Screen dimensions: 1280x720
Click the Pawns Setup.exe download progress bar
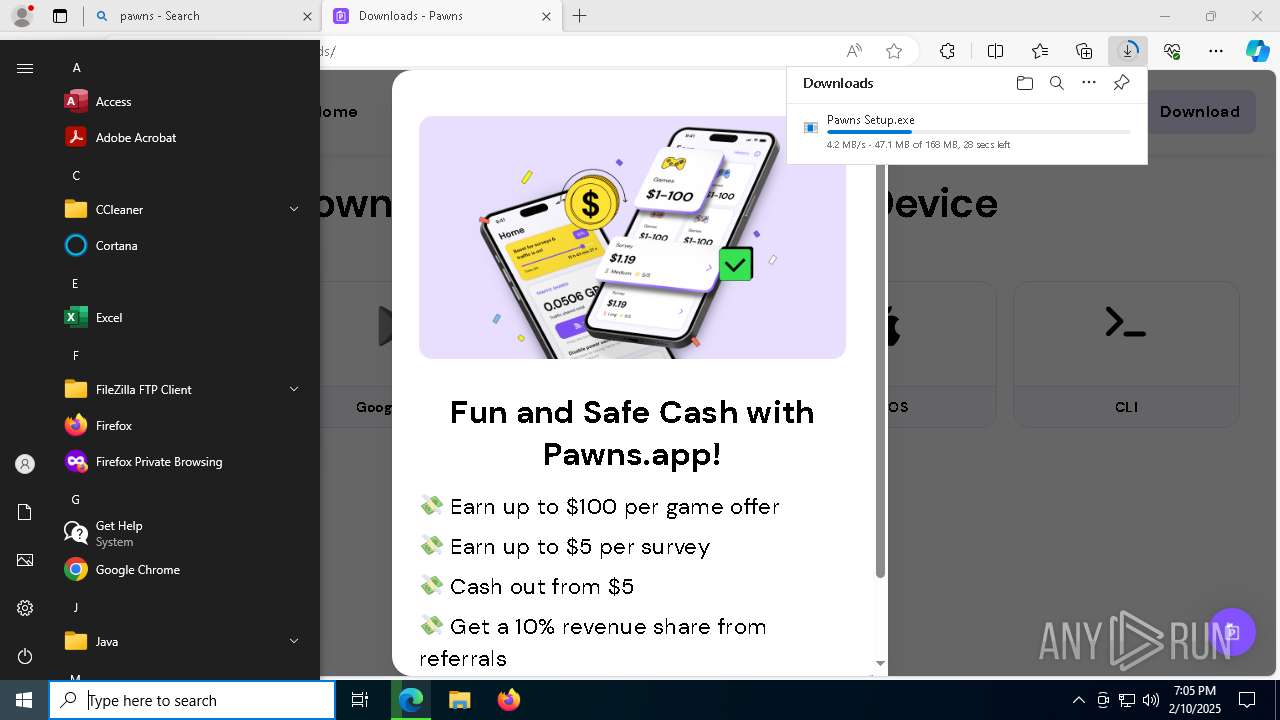979,132
